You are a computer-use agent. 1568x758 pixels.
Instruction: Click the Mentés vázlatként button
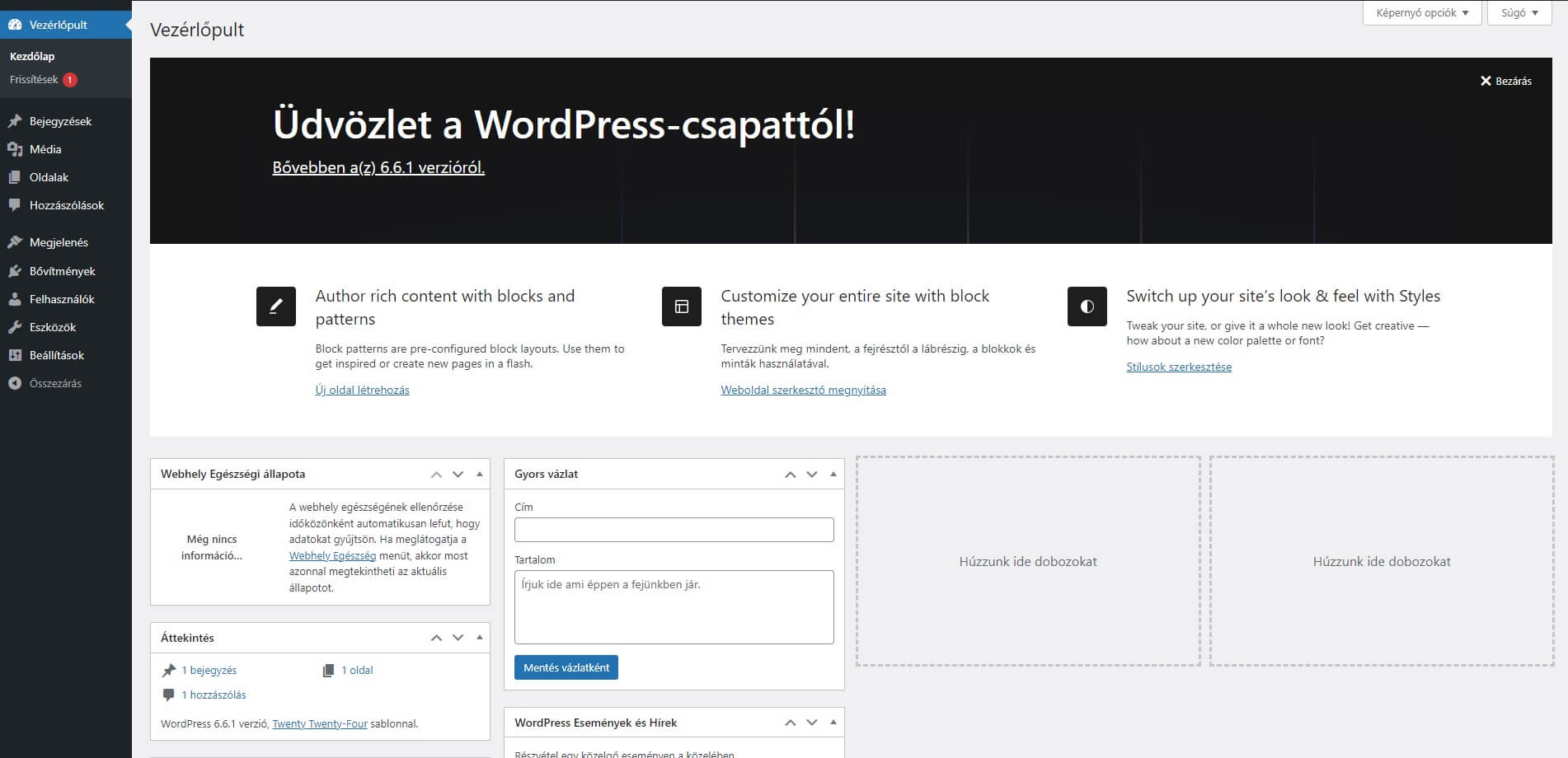click(x=566, y=667)
